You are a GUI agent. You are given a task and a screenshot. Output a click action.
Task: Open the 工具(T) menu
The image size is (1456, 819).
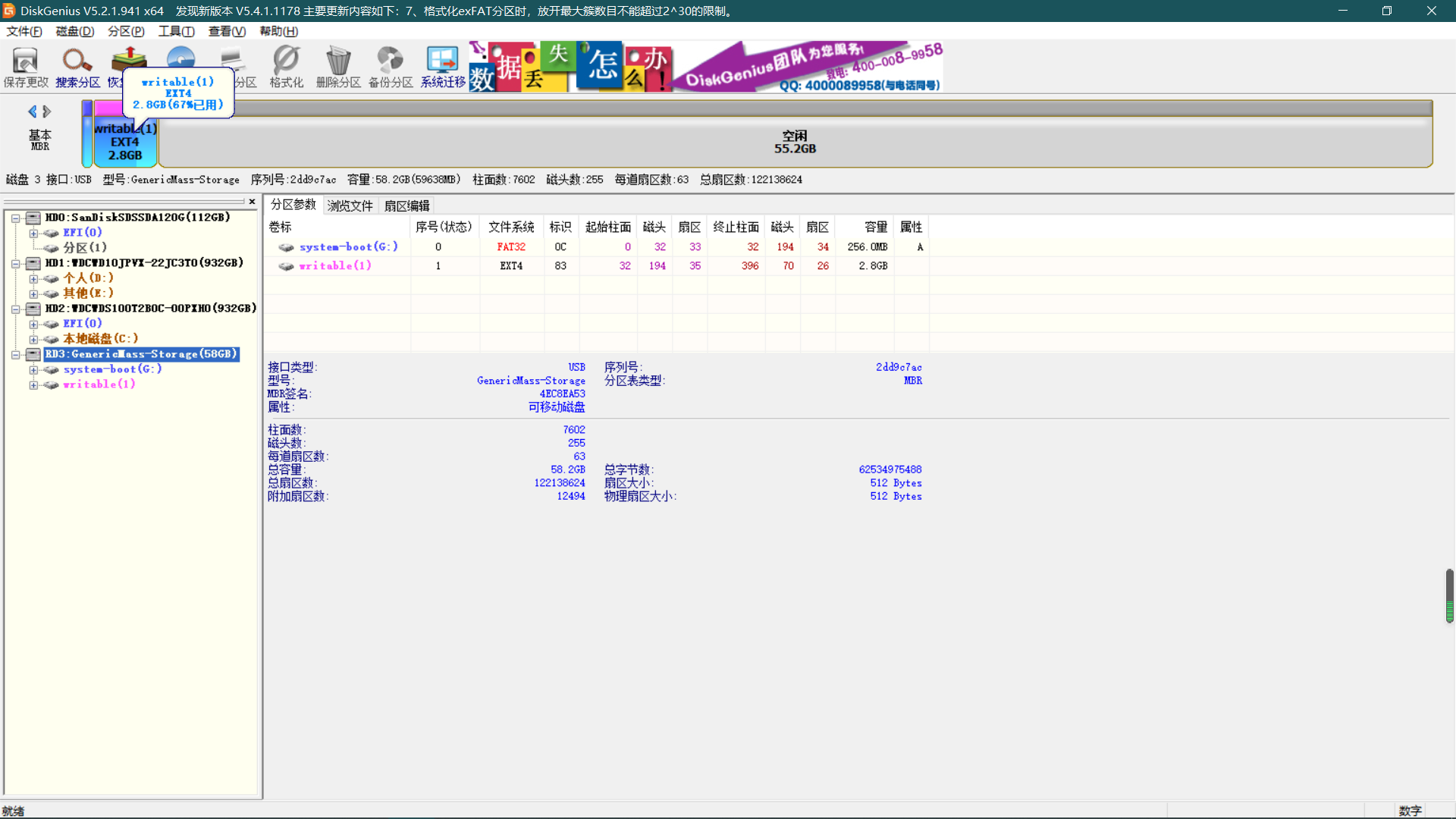(176, 31)
